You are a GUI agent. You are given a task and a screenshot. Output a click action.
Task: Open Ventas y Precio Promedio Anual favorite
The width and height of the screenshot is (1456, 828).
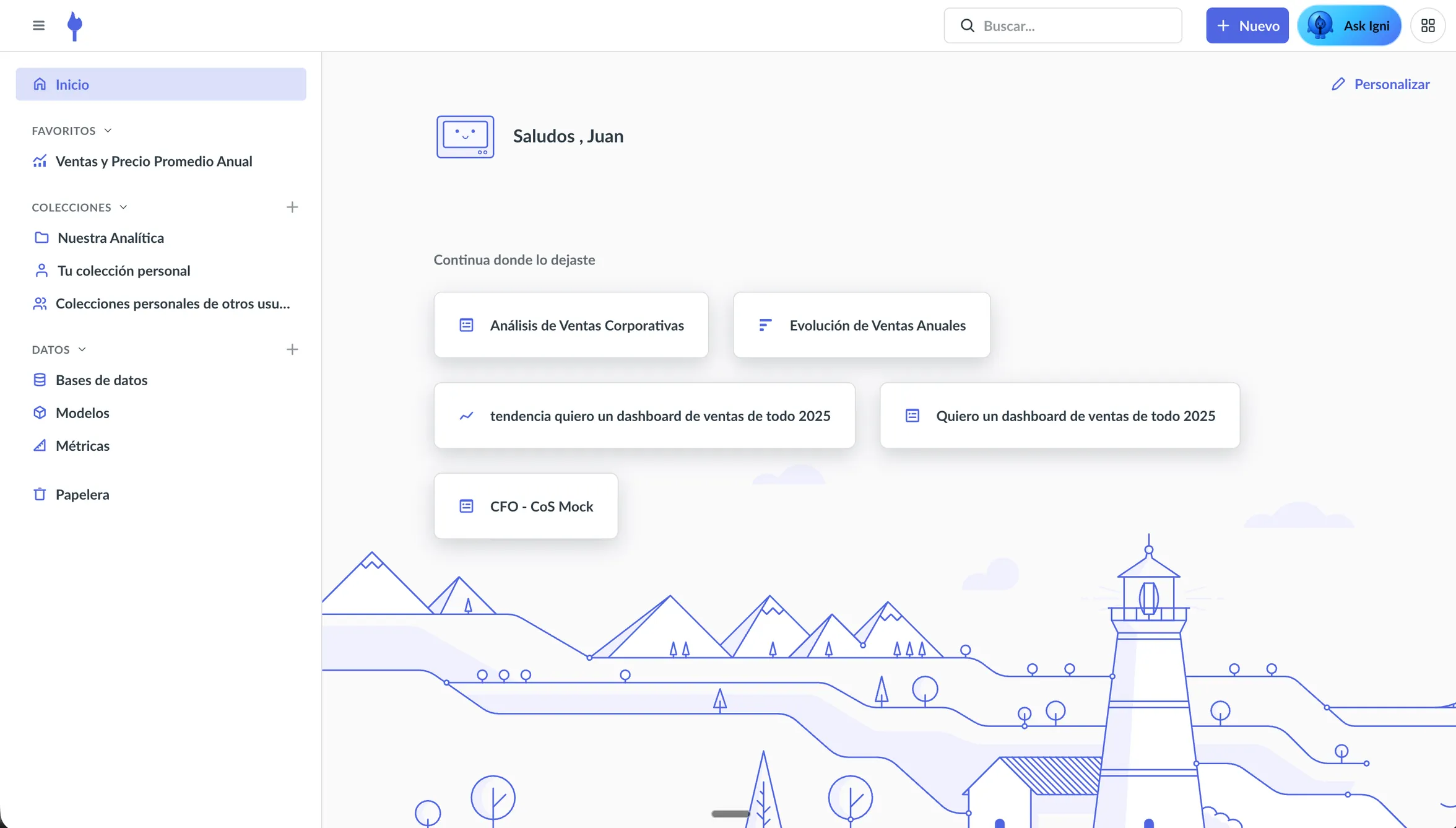161,161
